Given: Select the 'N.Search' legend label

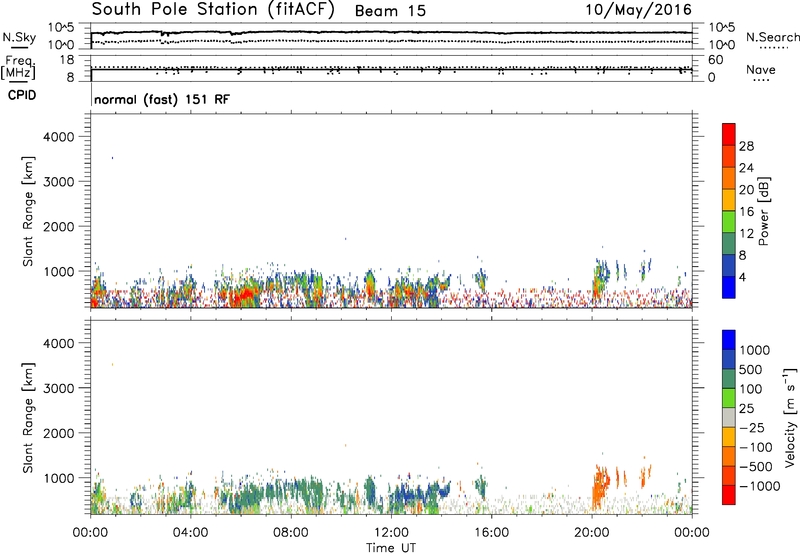Looking at the screenshot, I should (x=772, y=37).
